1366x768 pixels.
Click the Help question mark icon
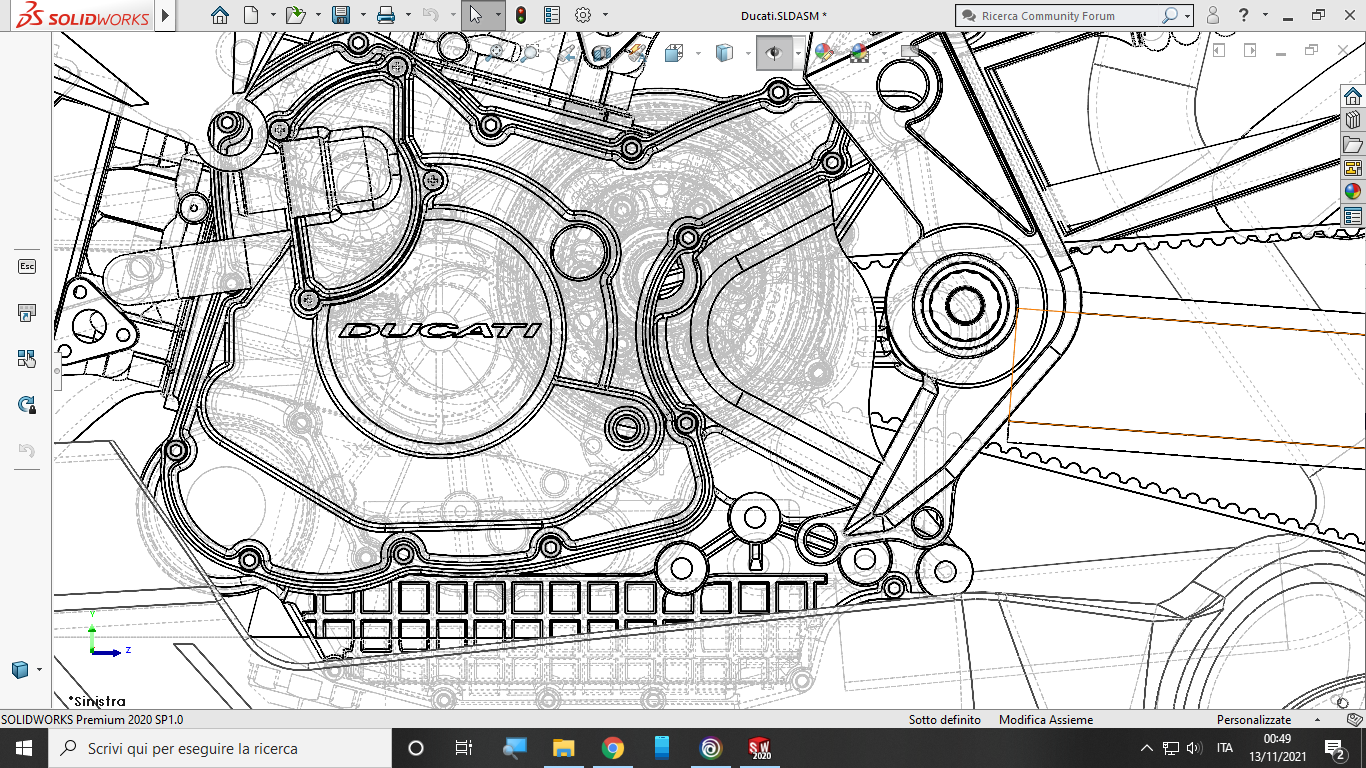[x=1243, y=15]
